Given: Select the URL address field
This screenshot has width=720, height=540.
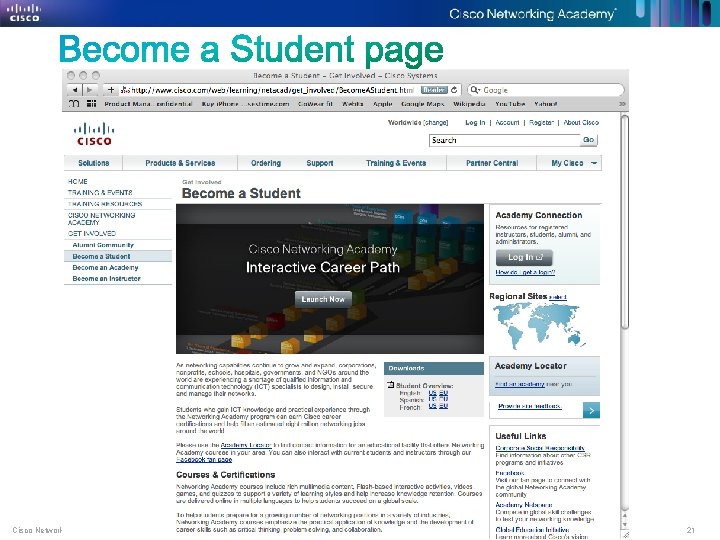Looking at the screenshot, I should (x=271, y=90).
